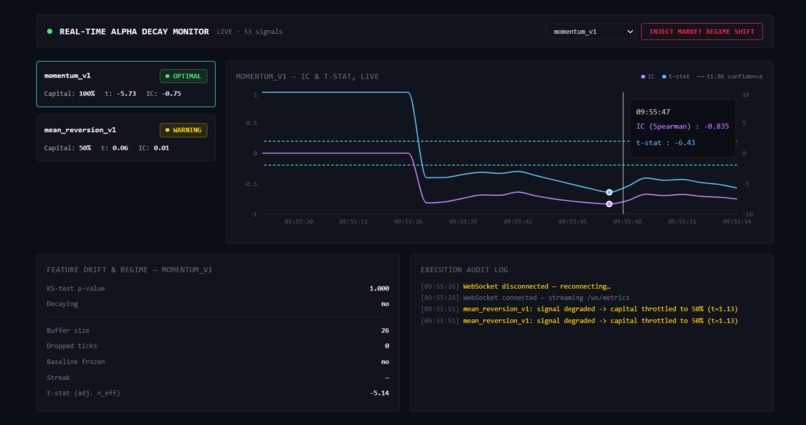Click tooltip t-stat value -6.43
806x425 pixels.
685,142
